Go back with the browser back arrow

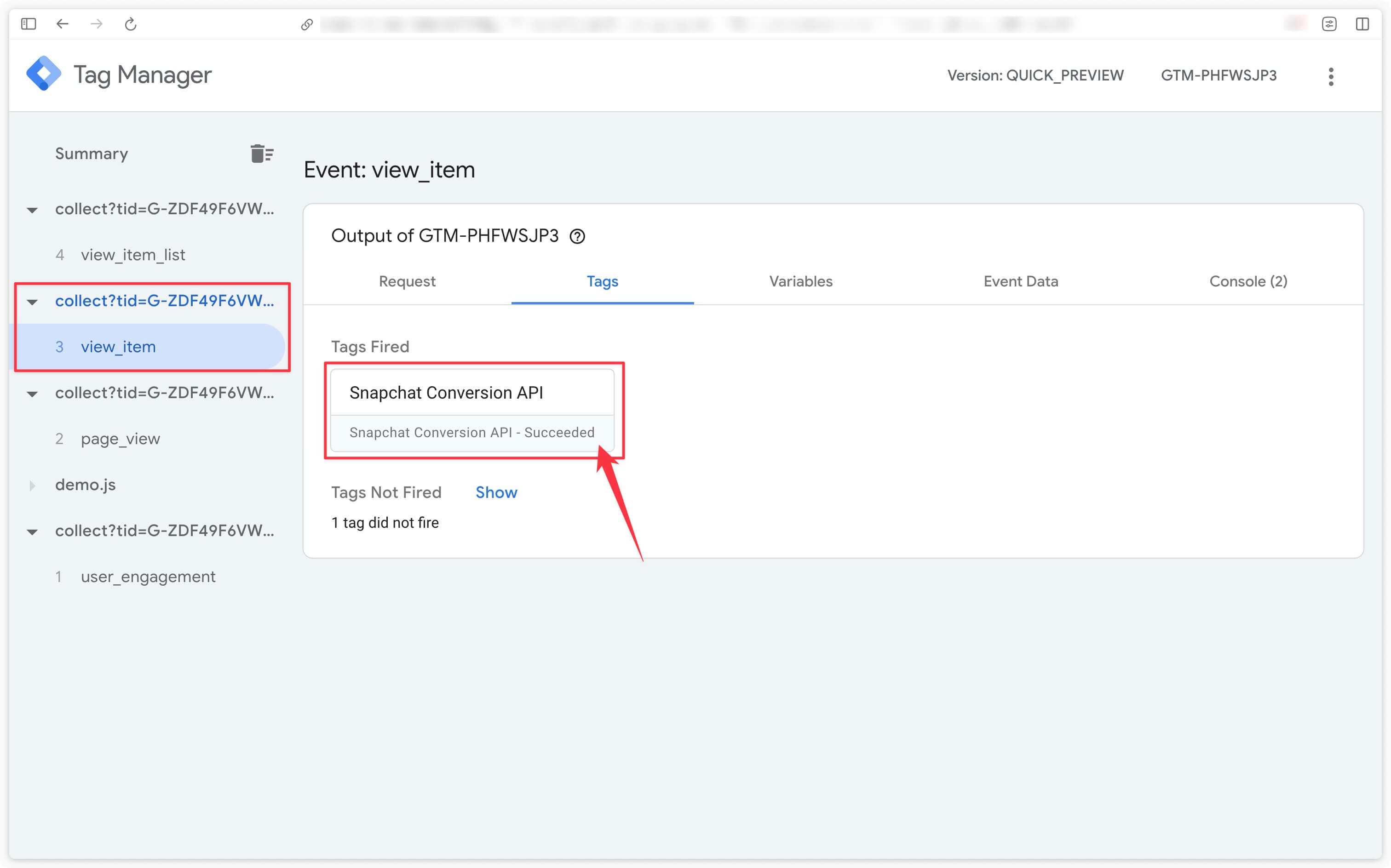coord(63,24)
